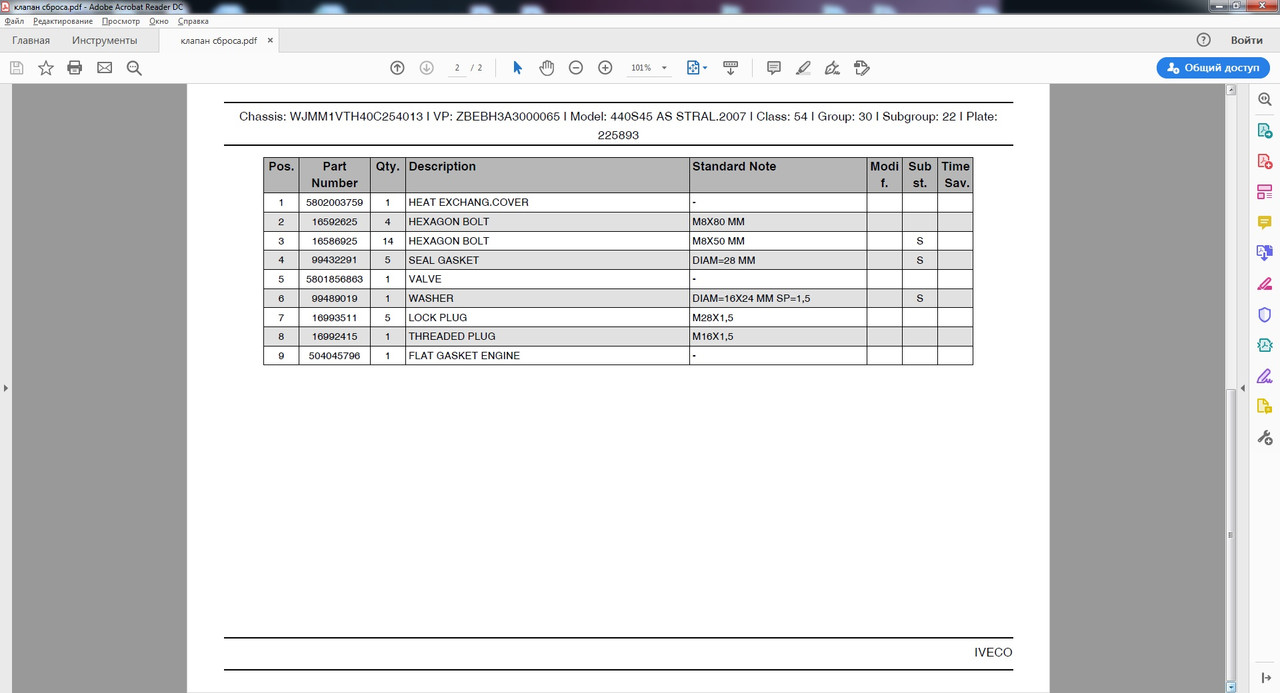The width and height of the screenshot is (1280, 693).
Task: Open Combine Files sidebar tool
Action: (x=1264, y=253)
